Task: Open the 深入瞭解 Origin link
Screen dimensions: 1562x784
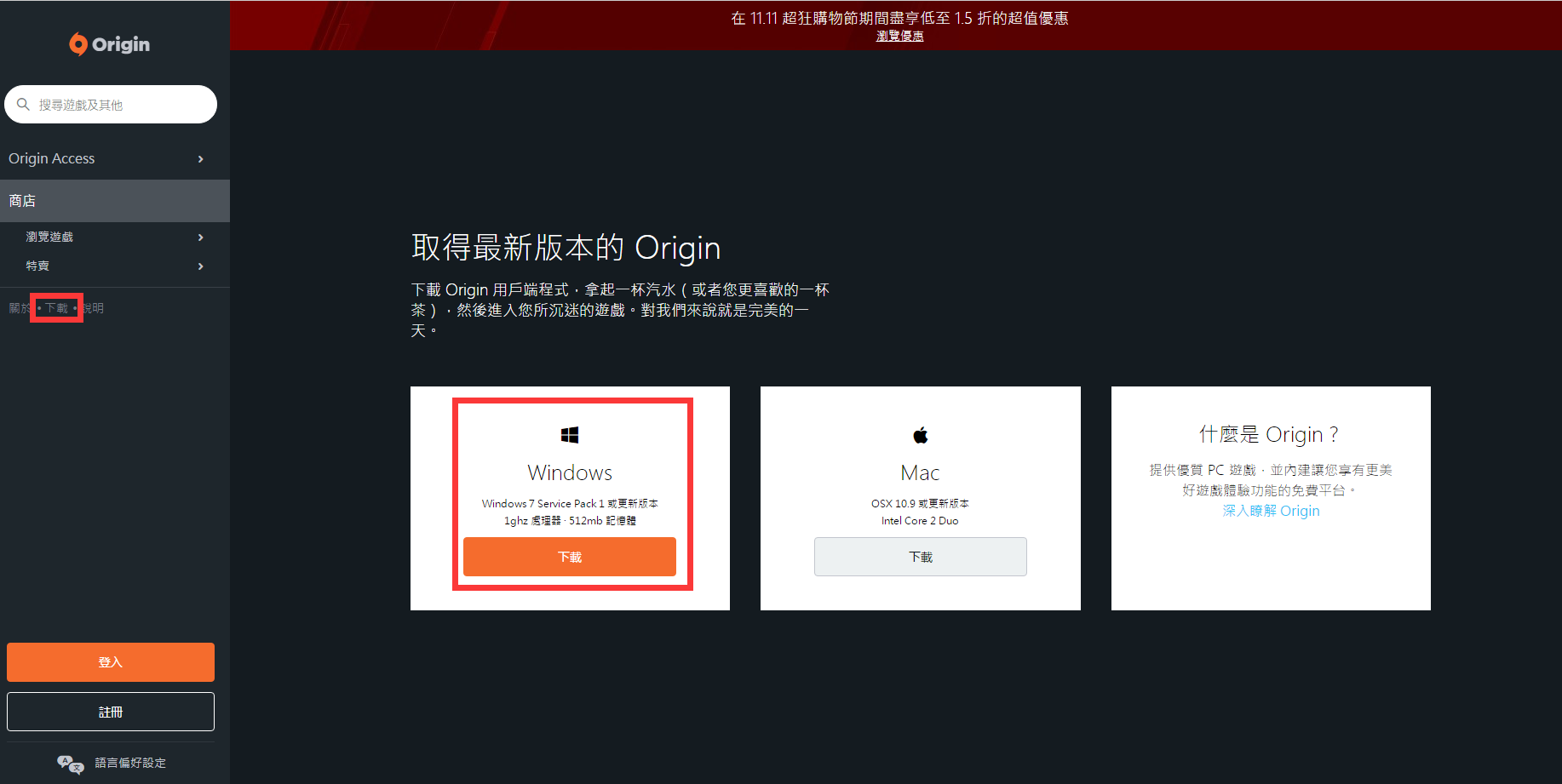Action: [x=1271, y=511]
